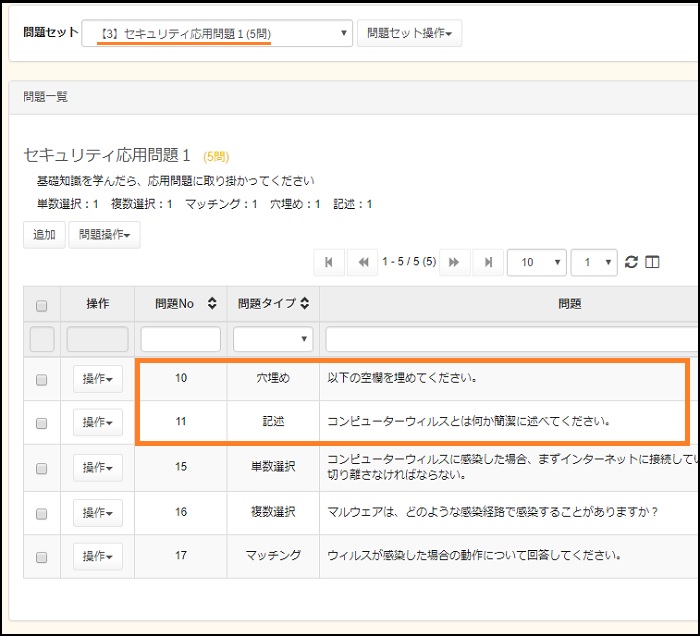Go to previous page of results
The height and width of the screenshot is (636, 700).
pyautogui.click(x=363, y=262)
